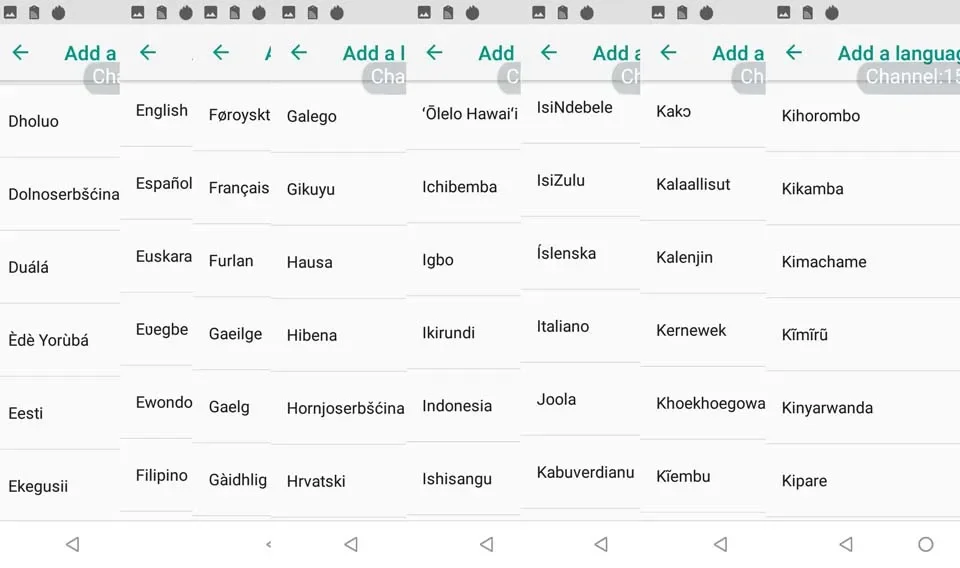
Task: Choose Indonesia language entry
Action: tap(463, 406)
